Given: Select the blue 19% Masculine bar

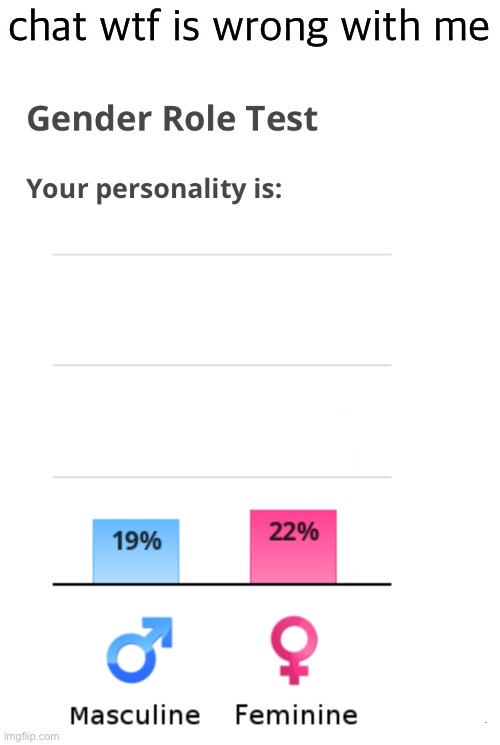Looking at the screenshot, I should [x=136, y=551].
